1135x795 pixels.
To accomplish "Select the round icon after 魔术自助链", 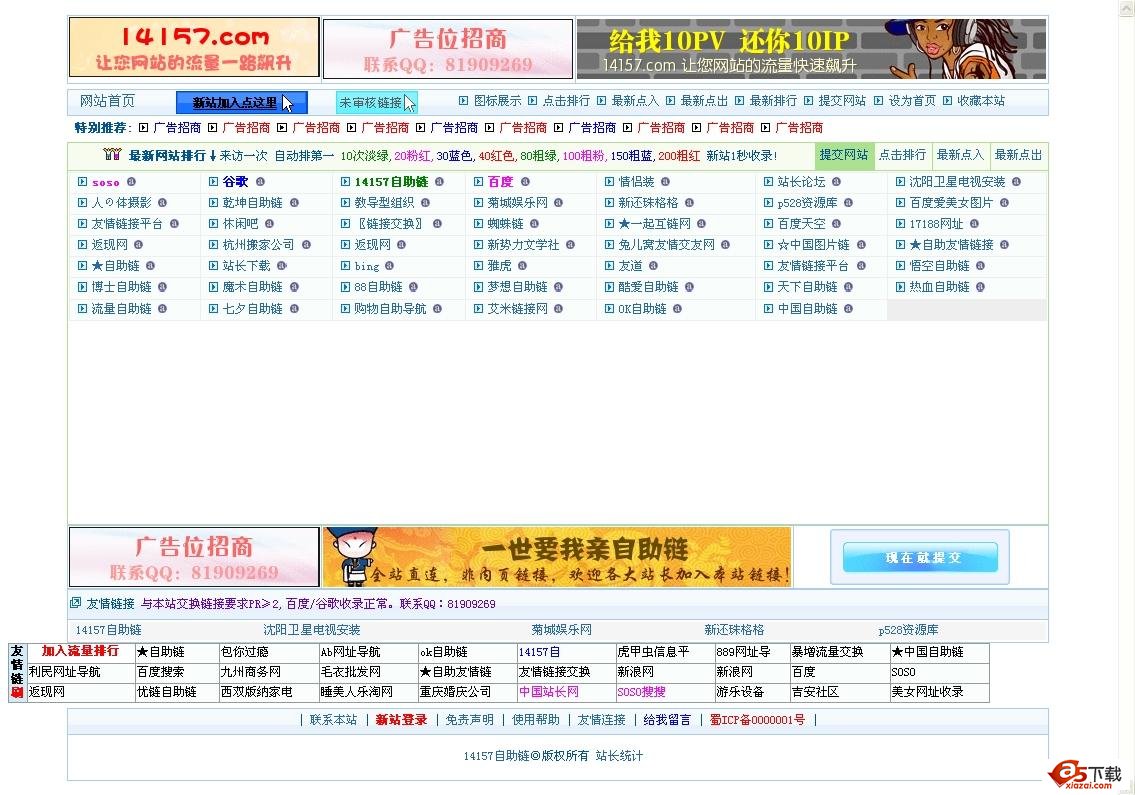I will [x=294, y=287].
